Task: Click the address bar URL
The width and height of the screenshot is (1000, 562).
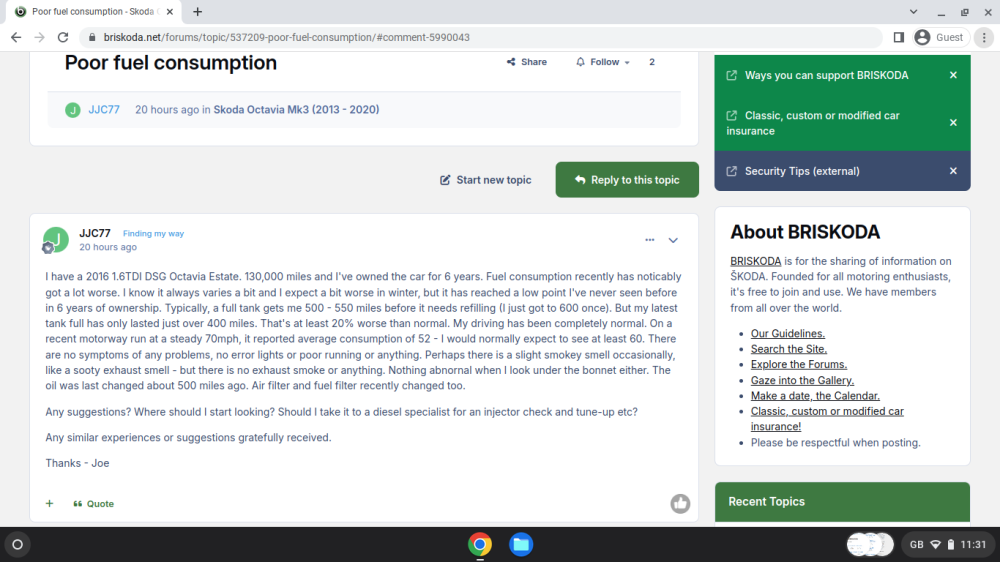Action: tap(287, 38)
